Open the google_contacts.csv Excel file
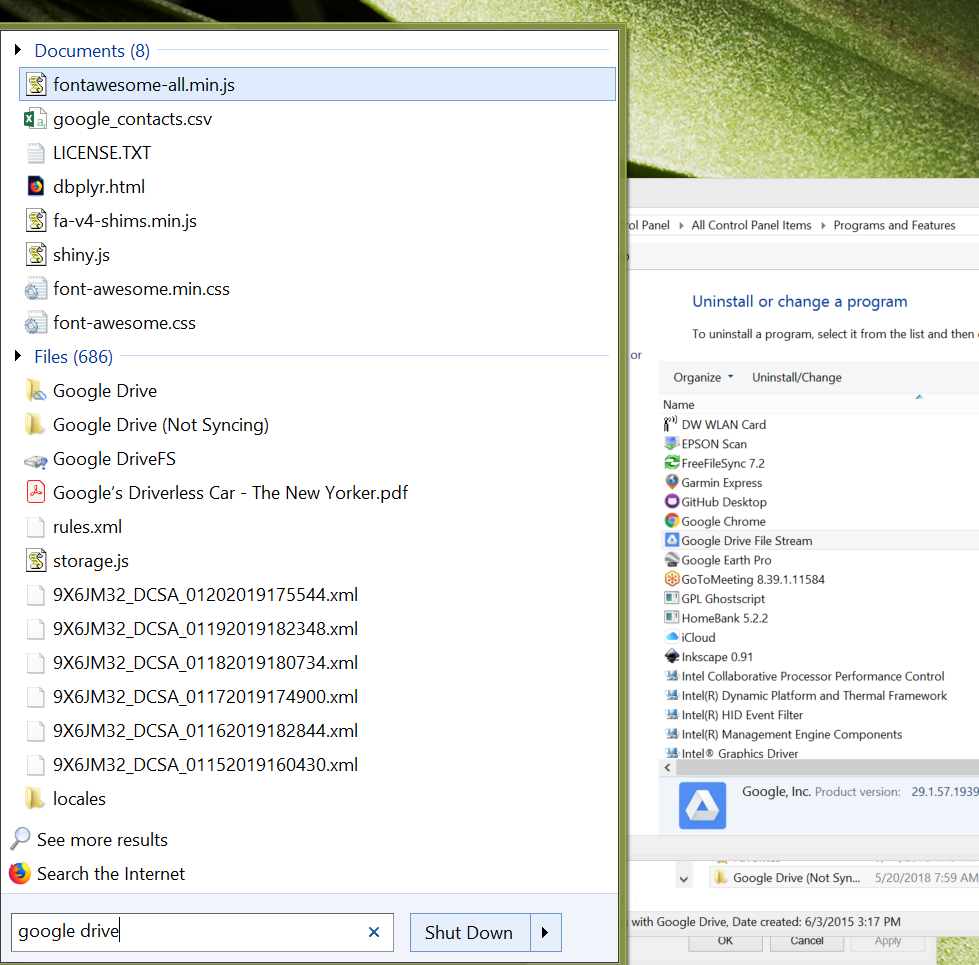 click(130, 118)
